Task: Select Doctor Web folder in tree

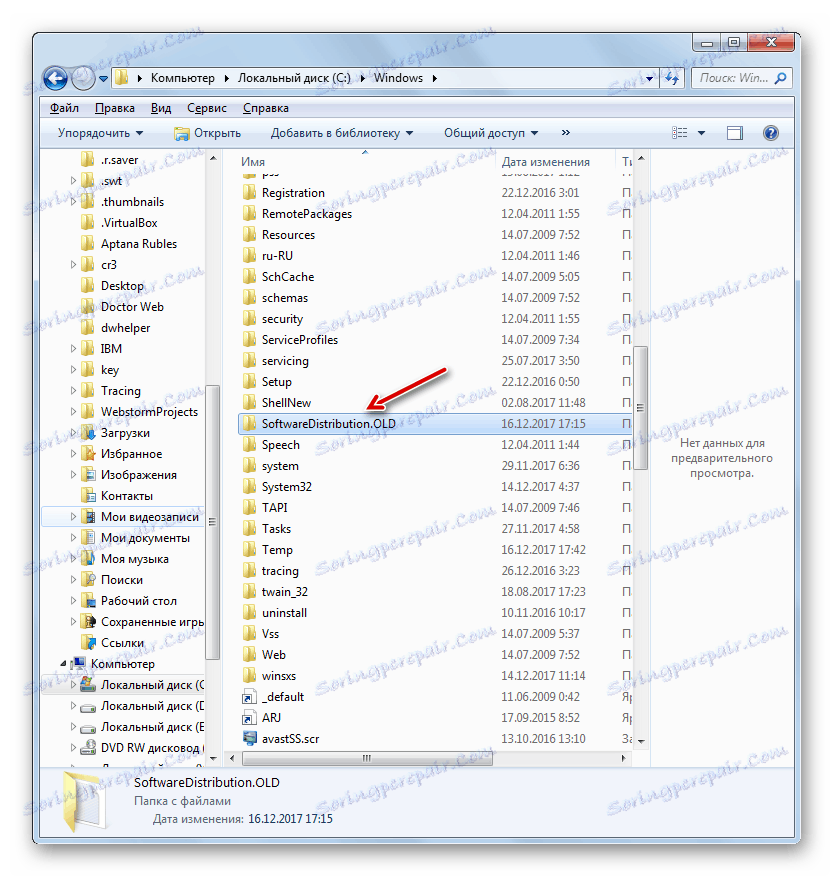Action: pyautogui.click(x=133, y=307)
